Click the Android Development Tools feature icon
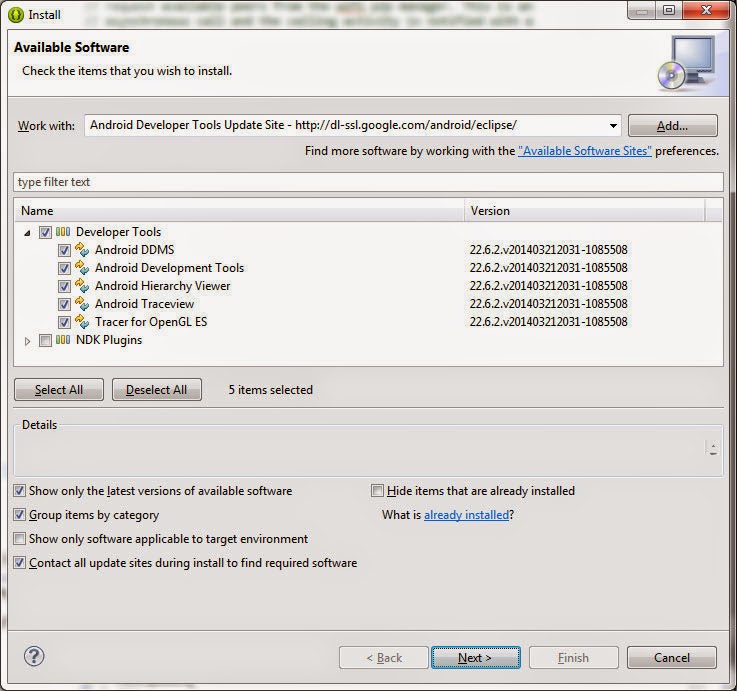This screenshot has width=737, height=691. 82,268
